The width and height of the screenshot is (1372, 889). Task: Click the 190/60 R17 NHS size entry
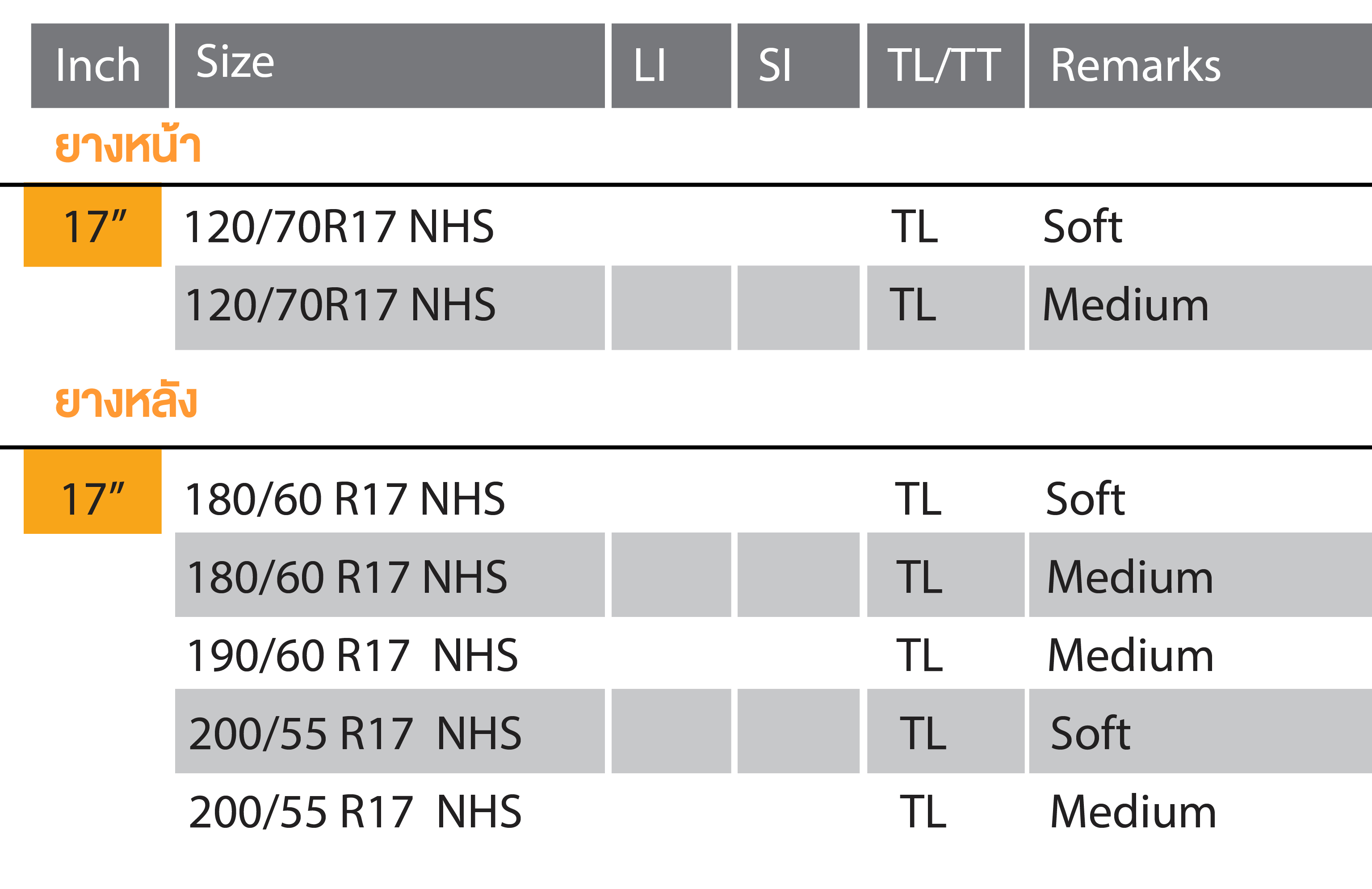click(352, 655)
